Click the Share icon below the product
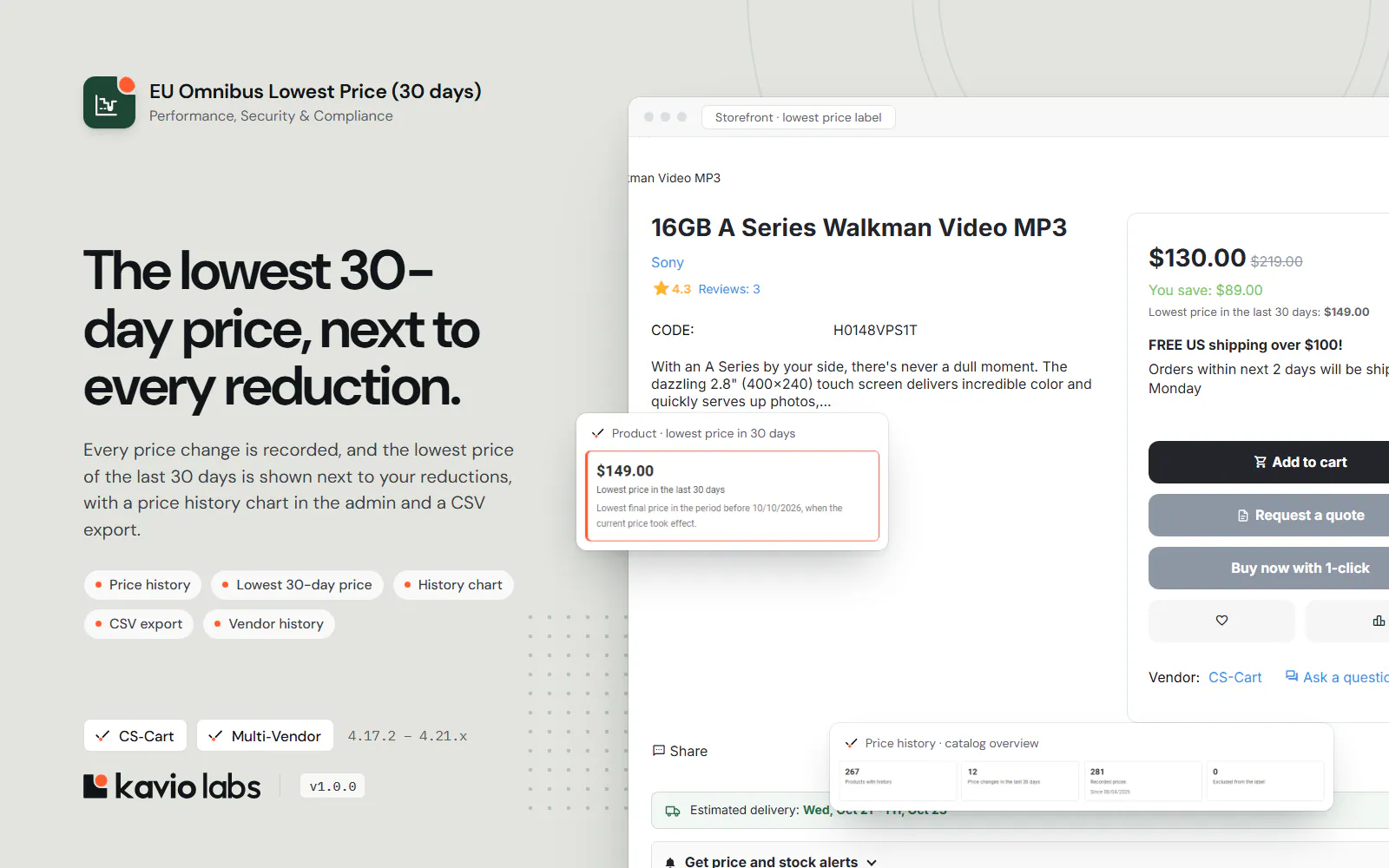The width and height of the screenshot is (1389, 868). 659,751
